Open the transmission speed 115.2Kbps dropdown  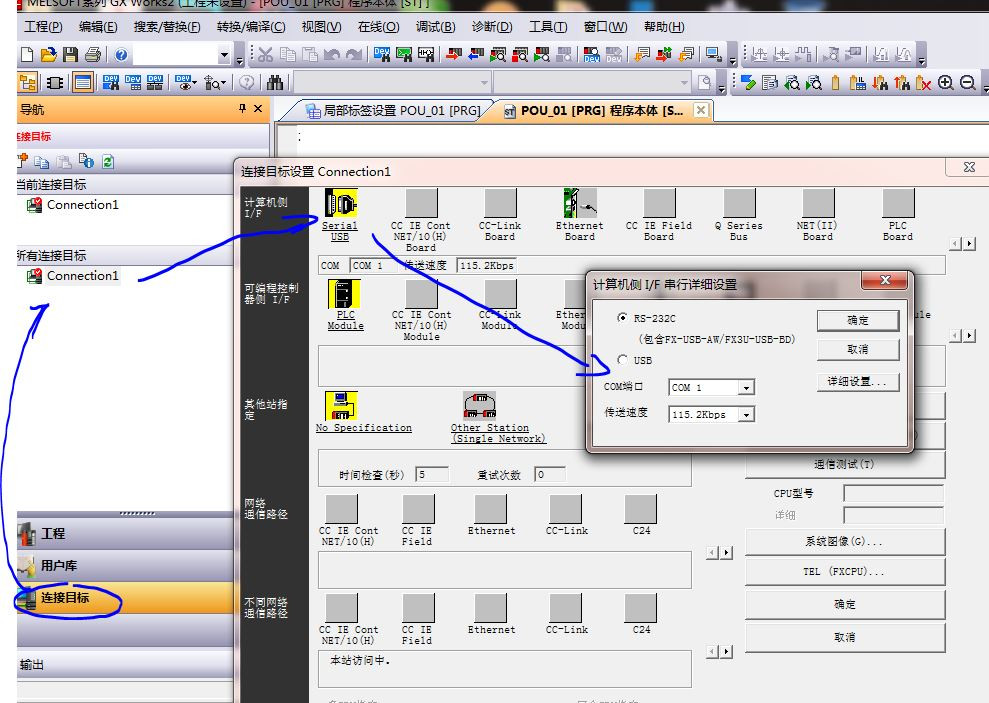(x=746, y=415)
